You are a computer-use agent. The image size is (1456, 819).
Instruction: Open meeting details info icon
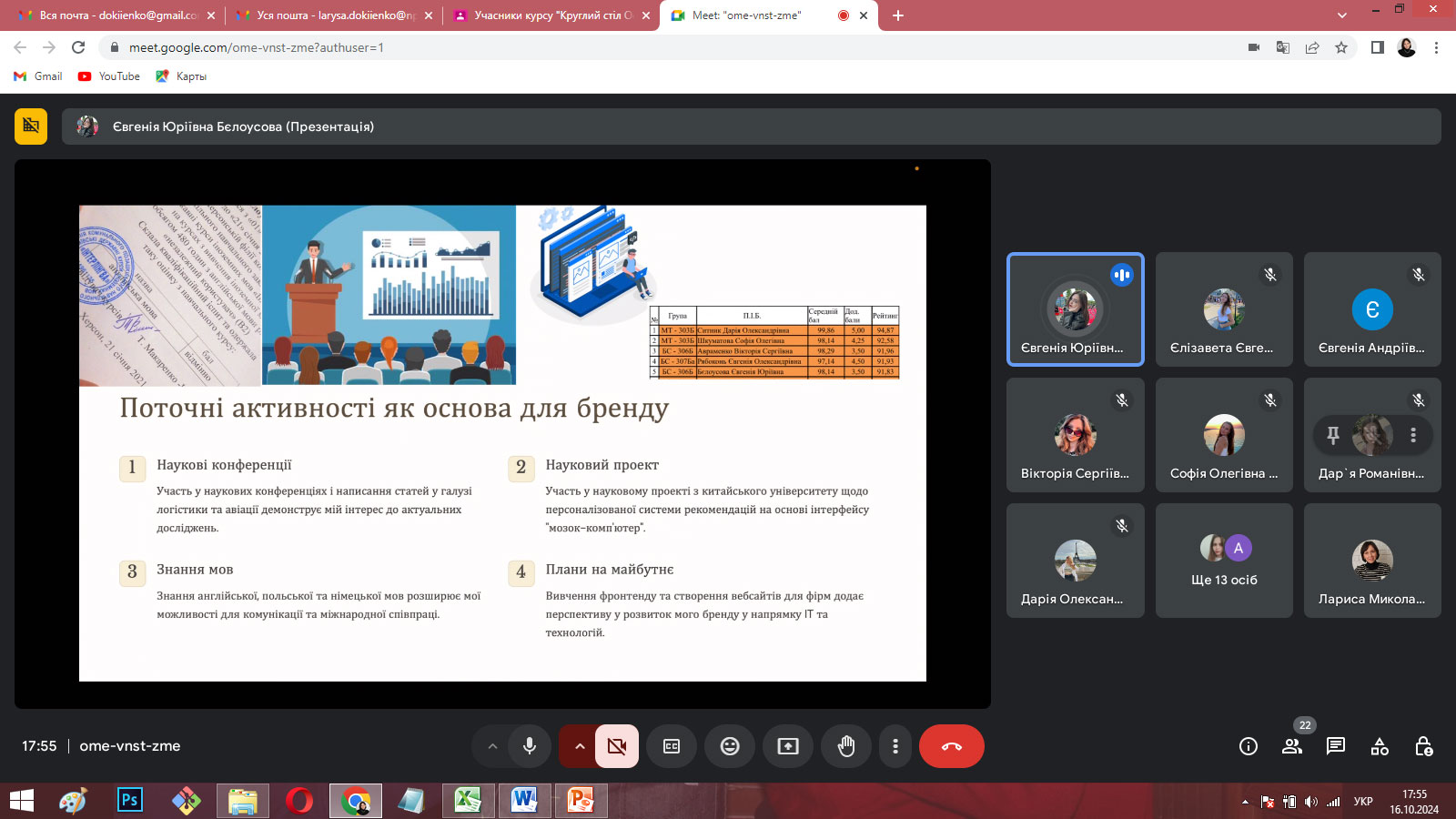pos(1249,746)
